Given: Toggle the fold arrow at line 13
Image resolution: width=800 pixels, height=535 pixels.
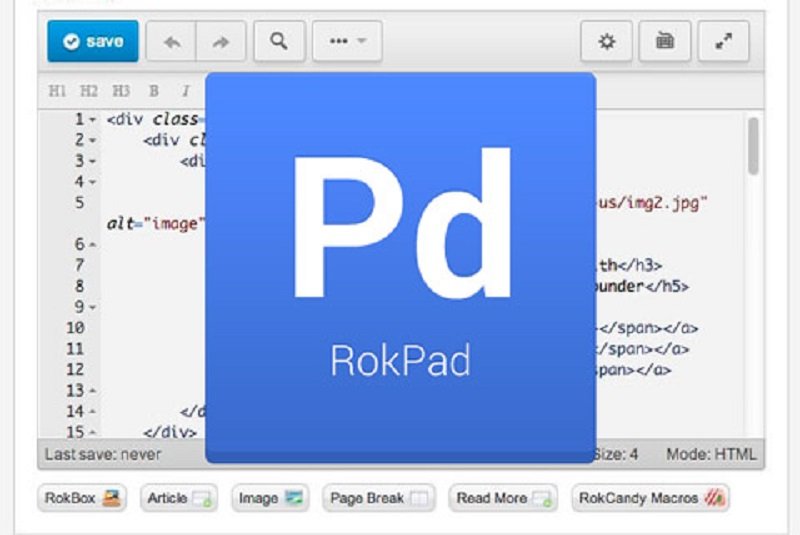Looking at the screenshot, I should [x=92, y=391].
